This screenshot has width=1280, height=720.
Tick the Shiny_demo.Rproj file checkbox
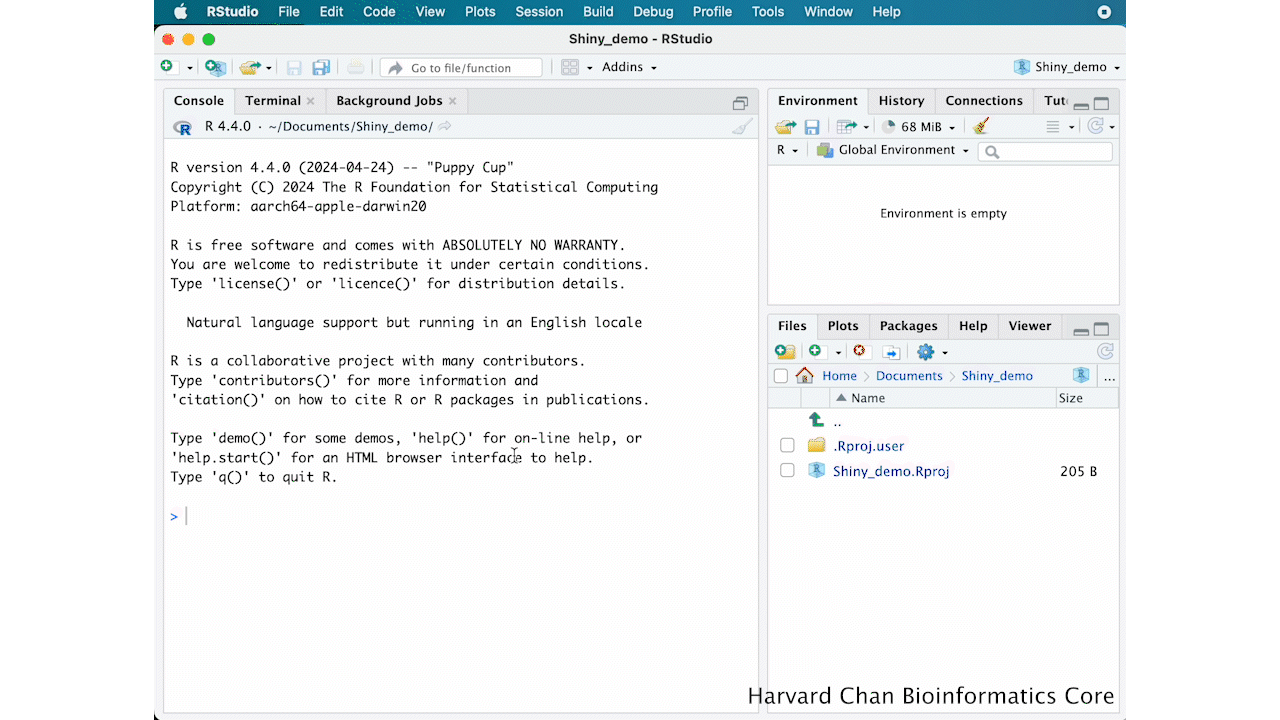(787, 471)
